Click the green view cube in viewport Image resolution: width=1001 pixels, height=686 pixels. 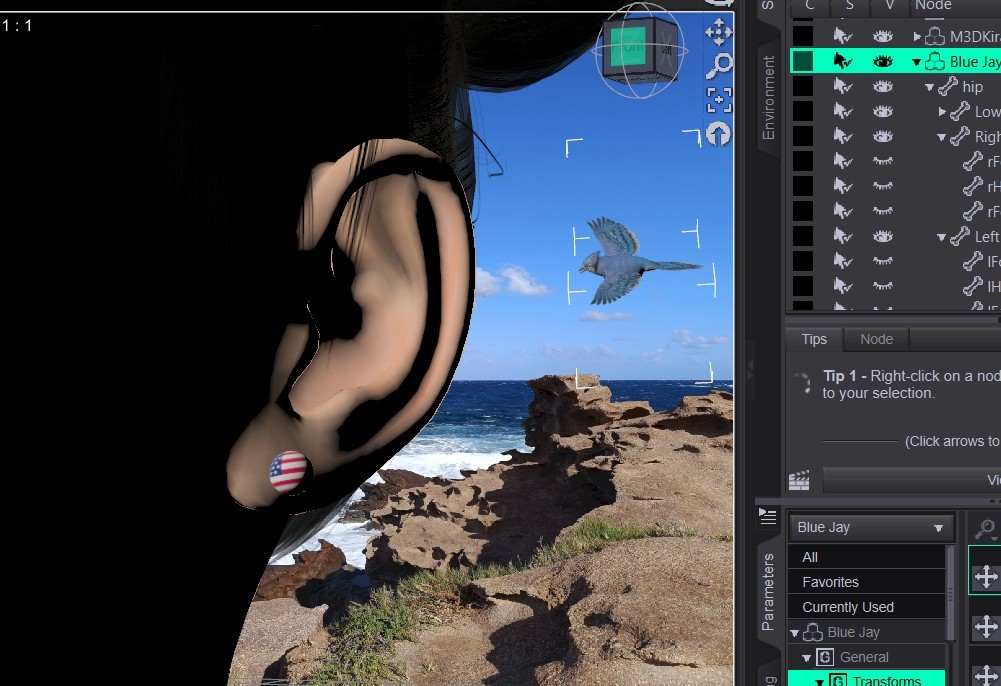(x=640, y=50)
